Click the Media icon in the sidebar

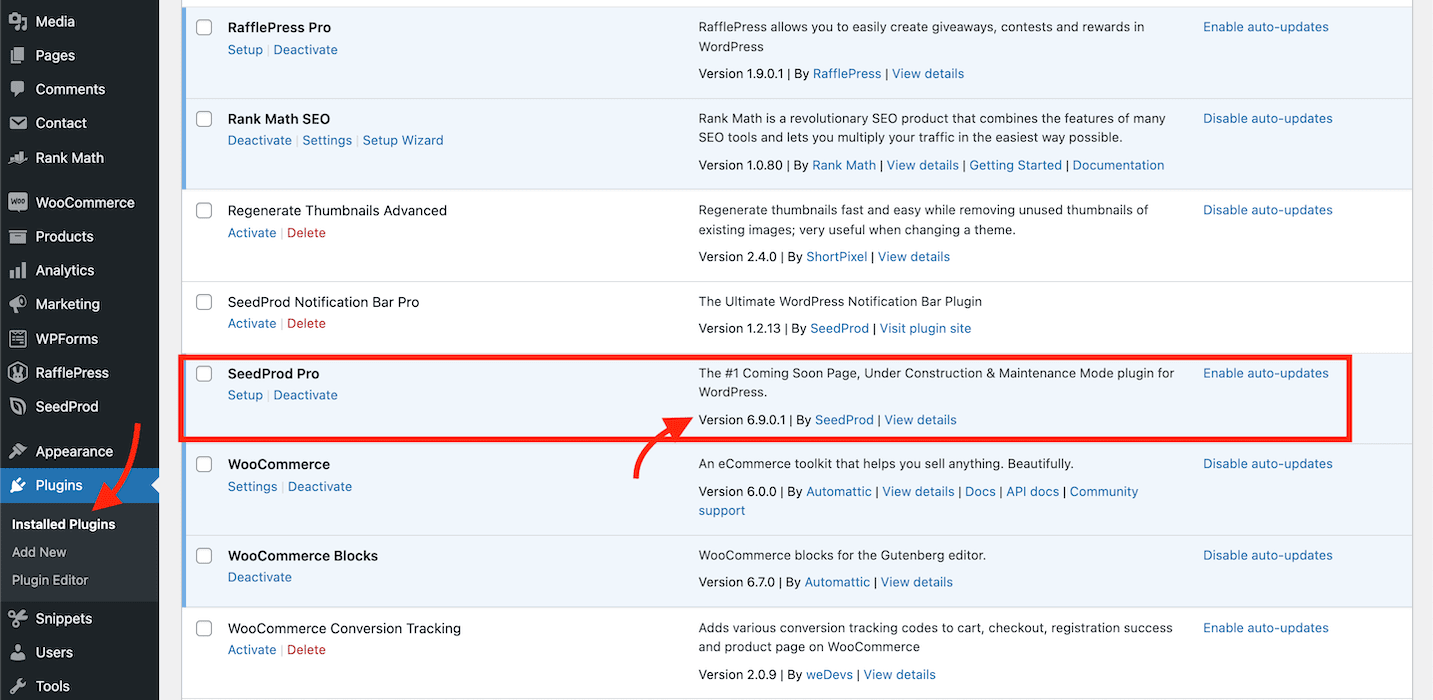(x=17, y=21)
